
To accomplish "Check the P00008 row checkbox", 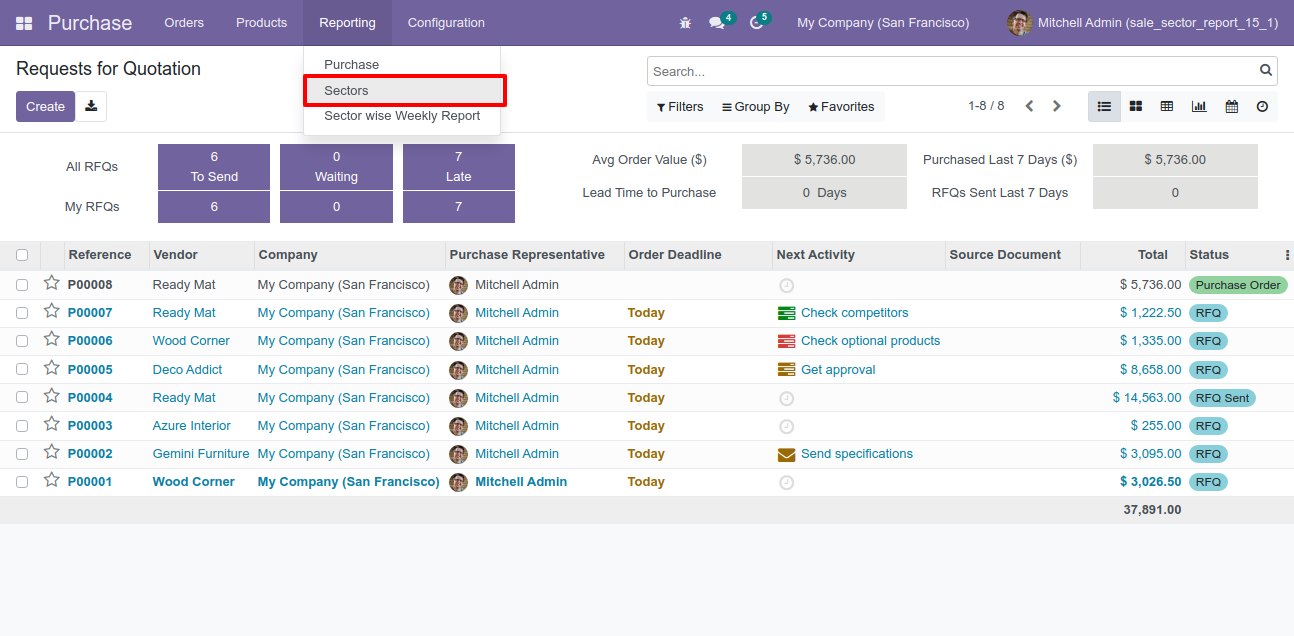I will click(22, 285).
